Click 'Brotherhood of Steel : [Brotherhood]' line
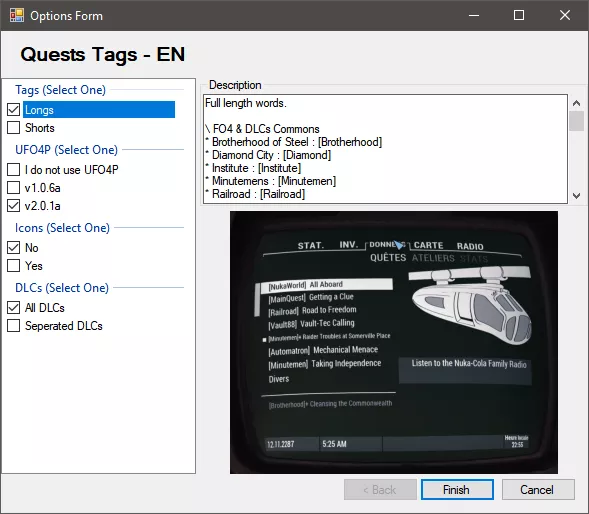This screenshot has height=514, width=589. point(294,142)
